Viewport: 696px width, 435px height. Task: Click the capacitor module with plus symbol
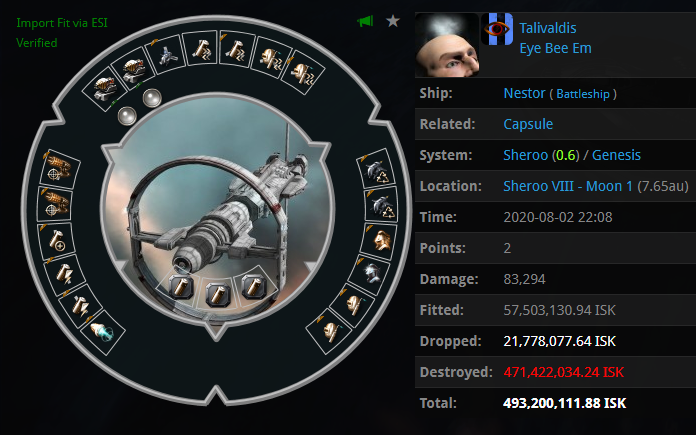point(57,241)
